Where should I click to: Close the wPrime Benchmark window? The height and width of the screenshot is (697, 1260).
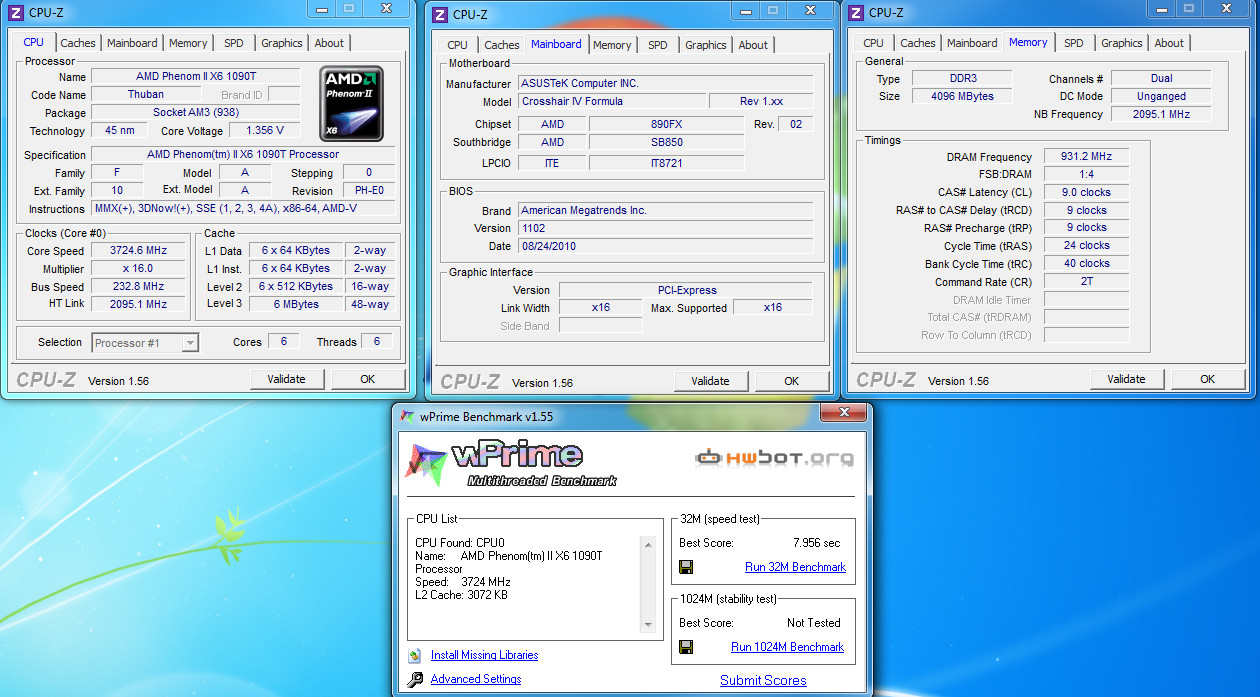pos(843,413)
